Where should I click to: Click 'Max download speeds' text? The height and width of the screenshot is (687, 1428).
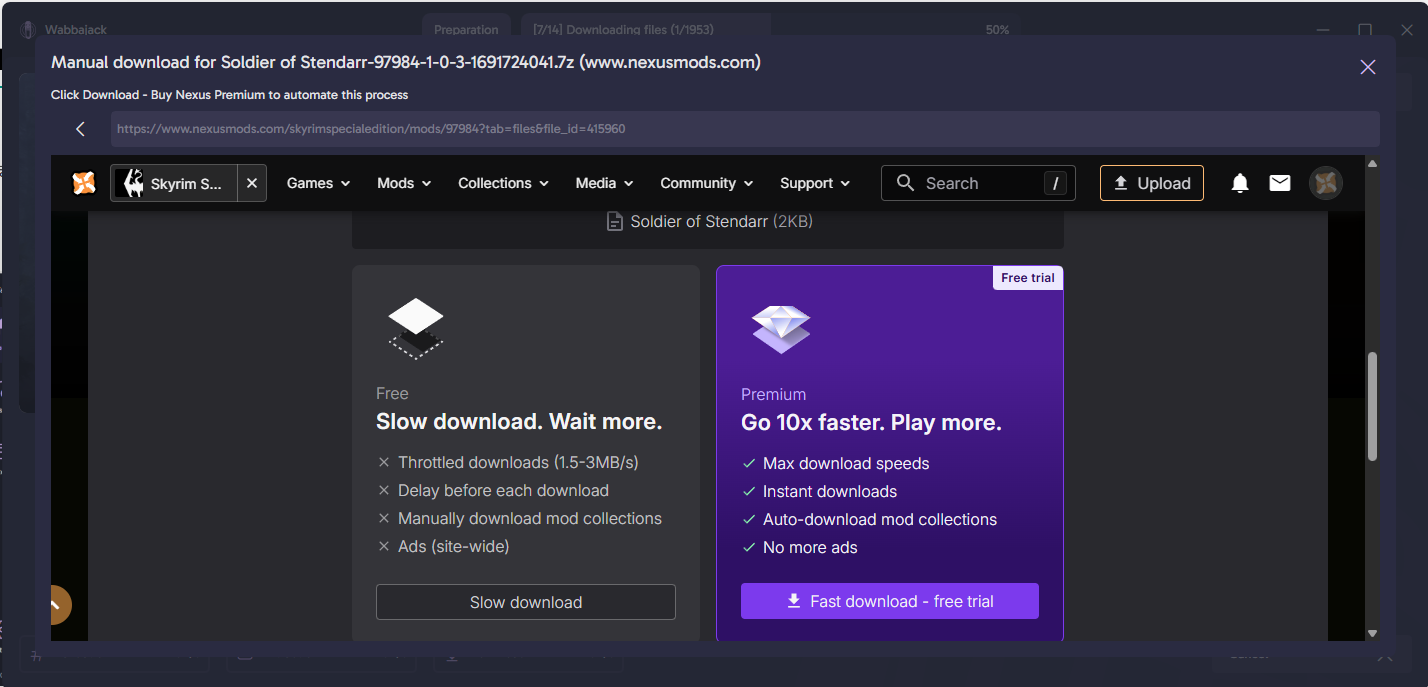coord(846,463)
